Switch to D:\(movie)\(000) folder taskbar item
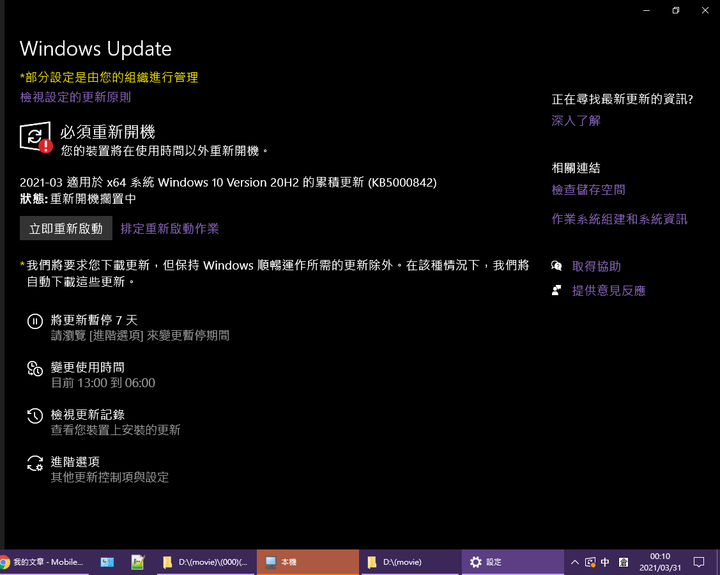 (206, 562)
